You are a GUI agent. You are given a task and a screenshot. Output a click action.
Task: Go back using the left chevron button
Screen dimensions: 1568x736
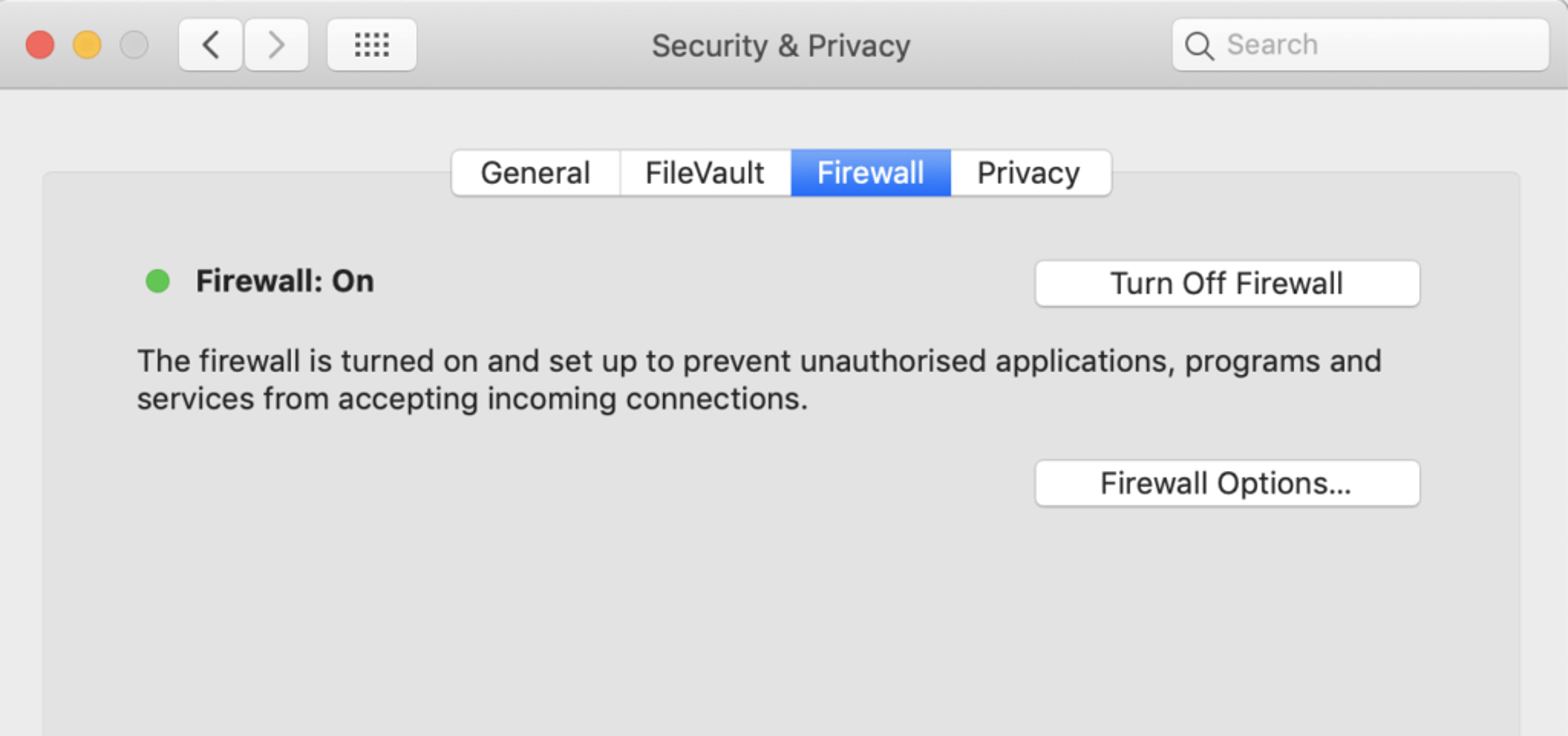[210, 45]
